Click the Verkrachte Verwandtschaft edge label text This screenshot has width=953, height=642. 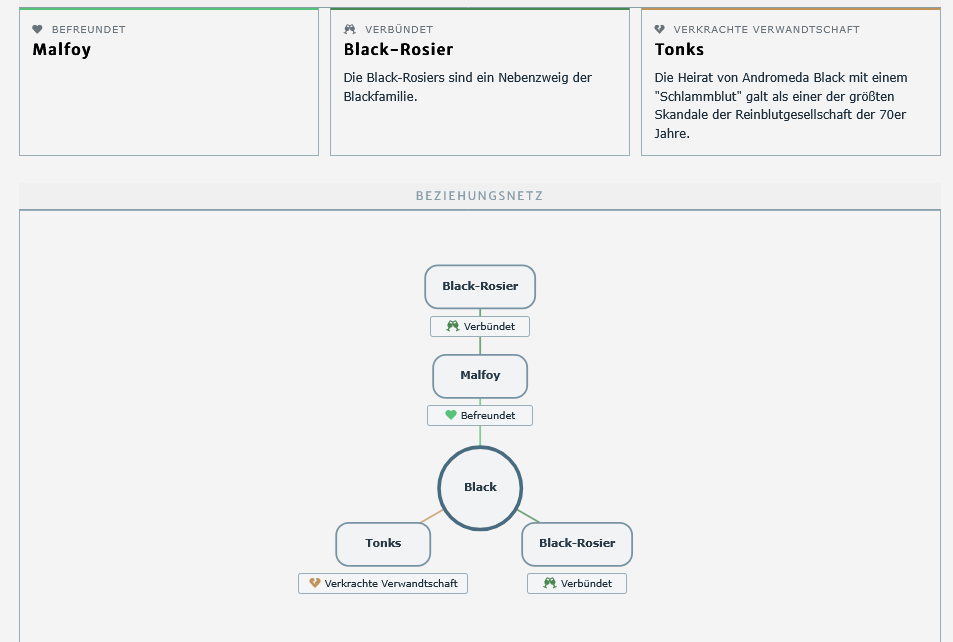[x=391, y=583]
